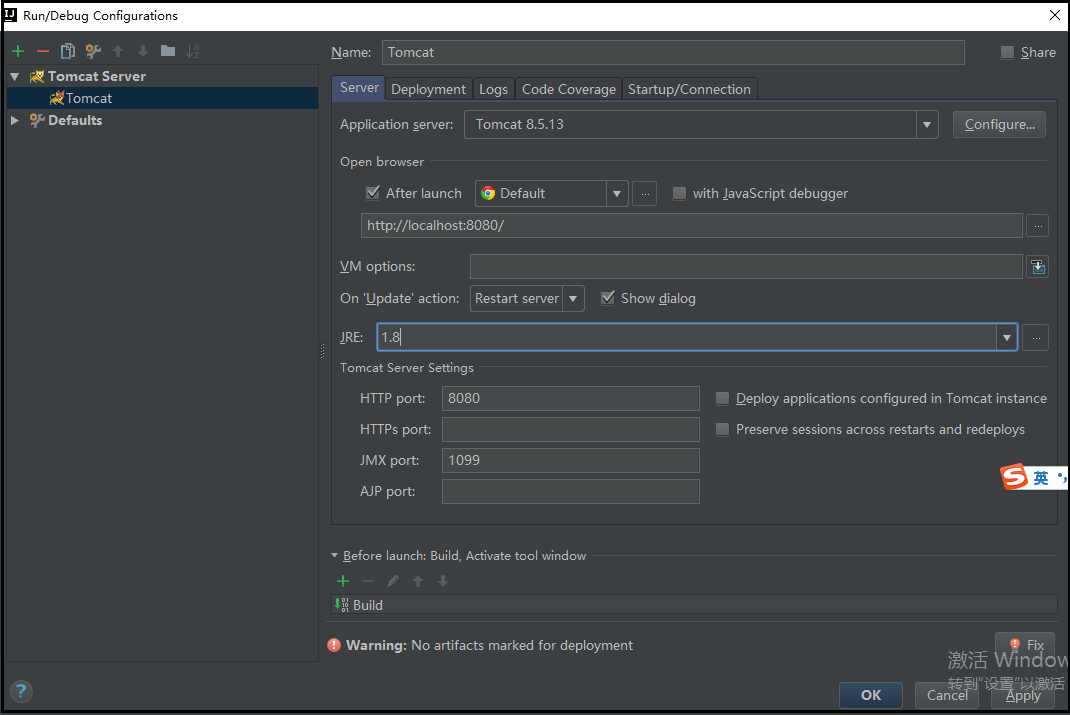Click the HTTPs port field

570,429
